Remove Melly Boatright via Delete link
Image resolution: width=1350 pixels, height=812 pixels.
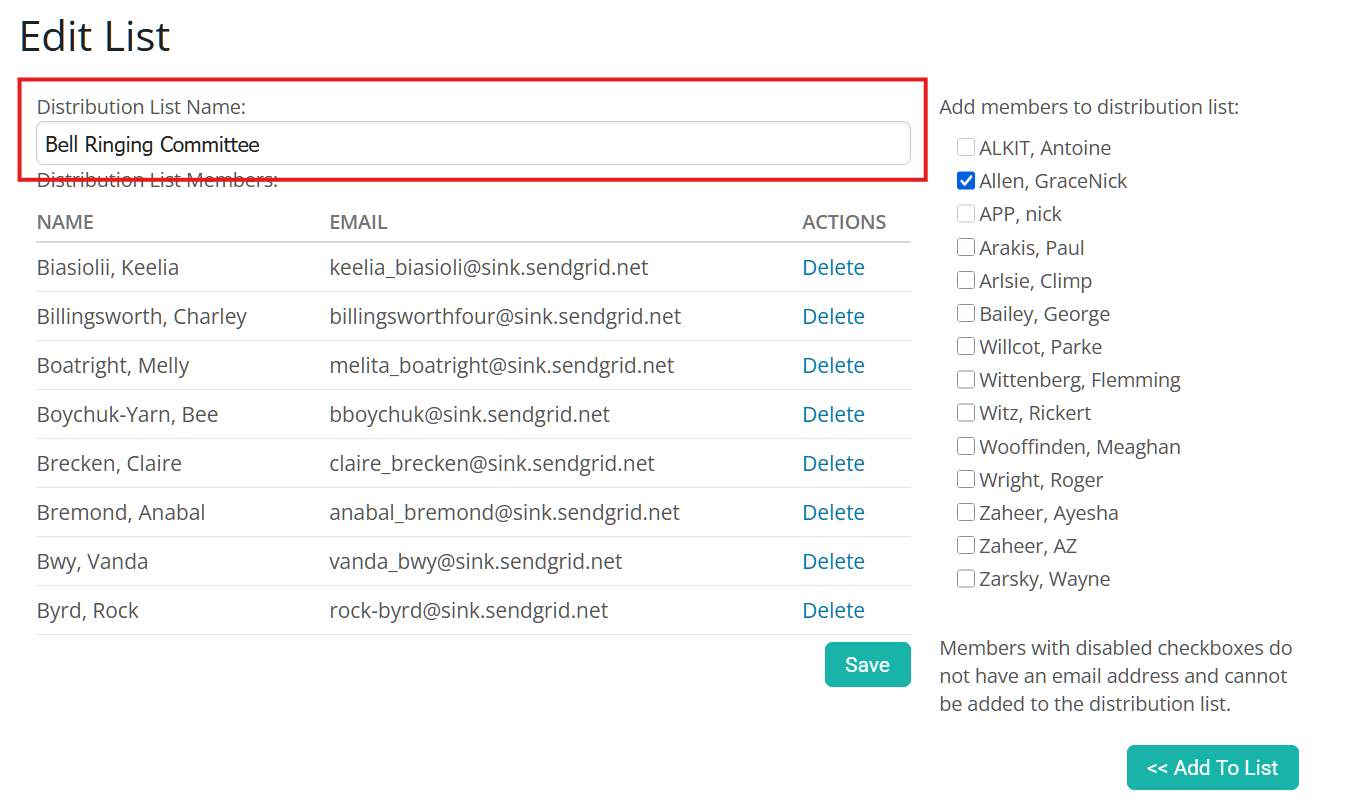click(x=833, y=366)
